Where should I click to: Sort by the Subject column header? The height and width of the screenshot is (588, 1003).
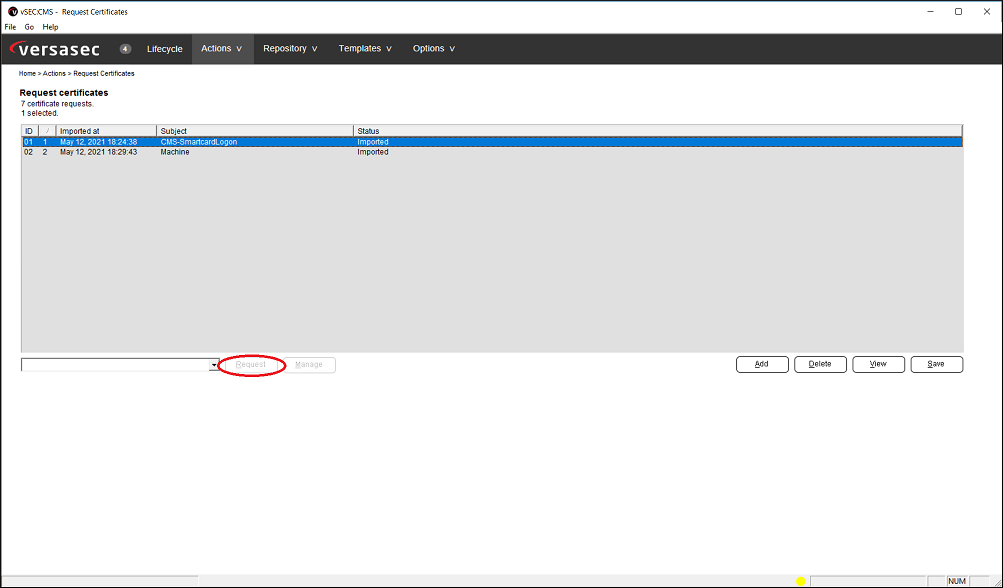(x=255, y=131)
